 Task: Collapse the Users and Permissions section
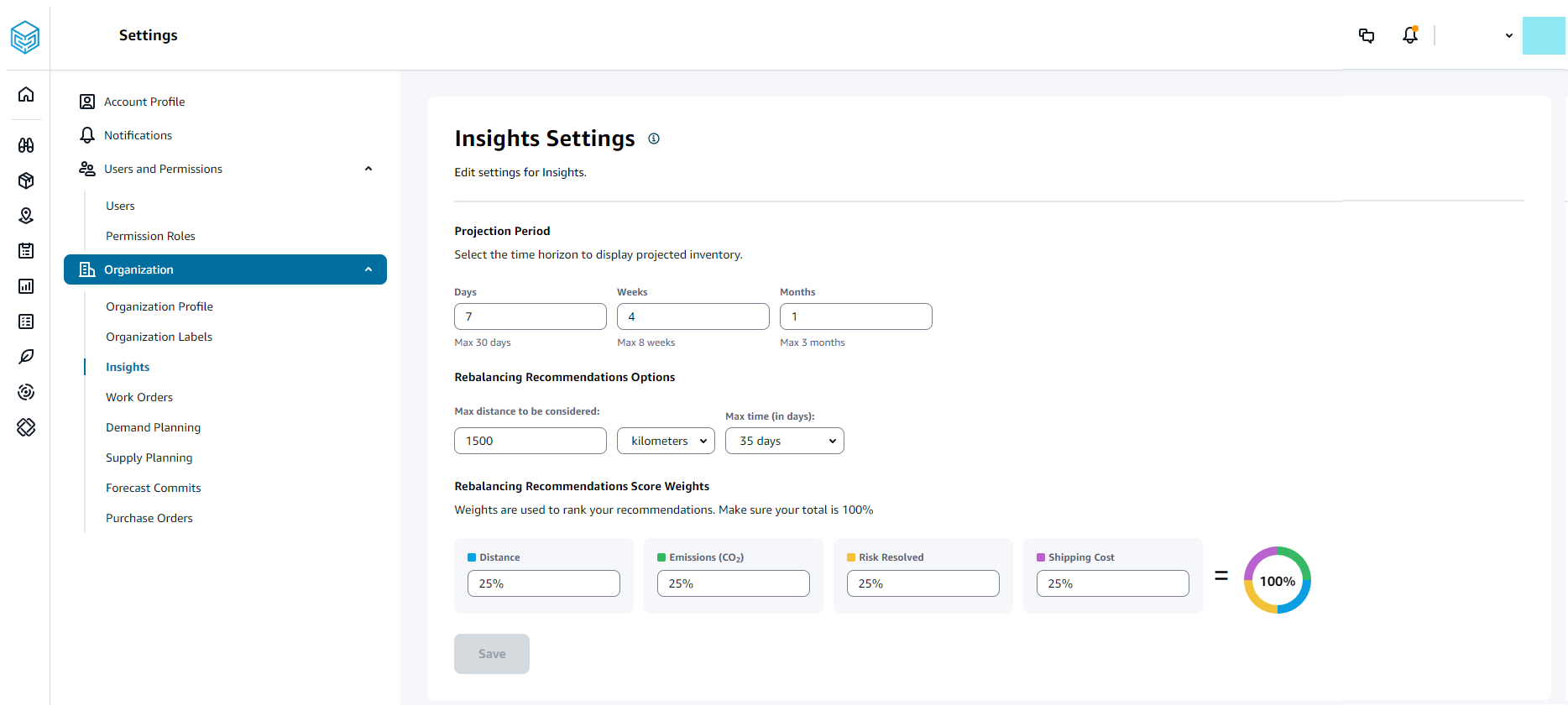(x=368, y=169)
